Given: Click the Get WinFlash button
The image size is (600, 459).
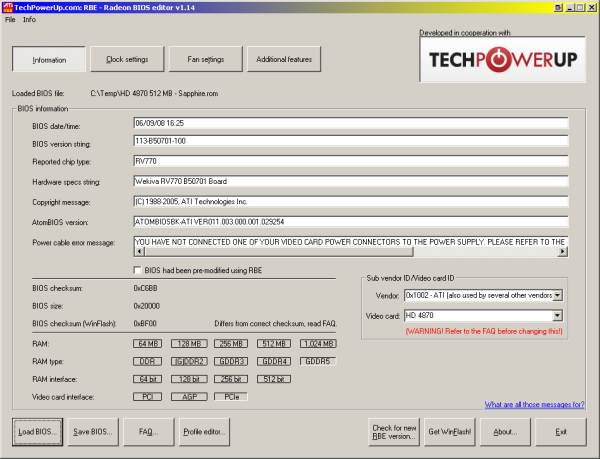Looking at the screenshot, I should pyautogui.click(x=450, y=432).
